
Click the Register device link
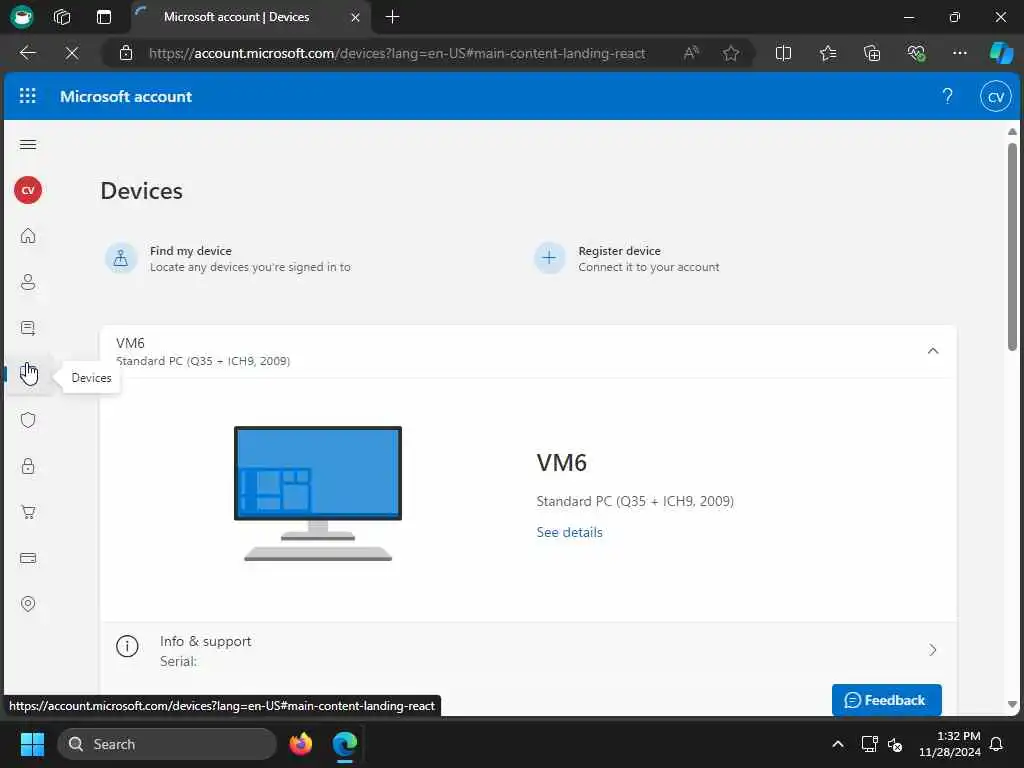(x=619, y=251)
